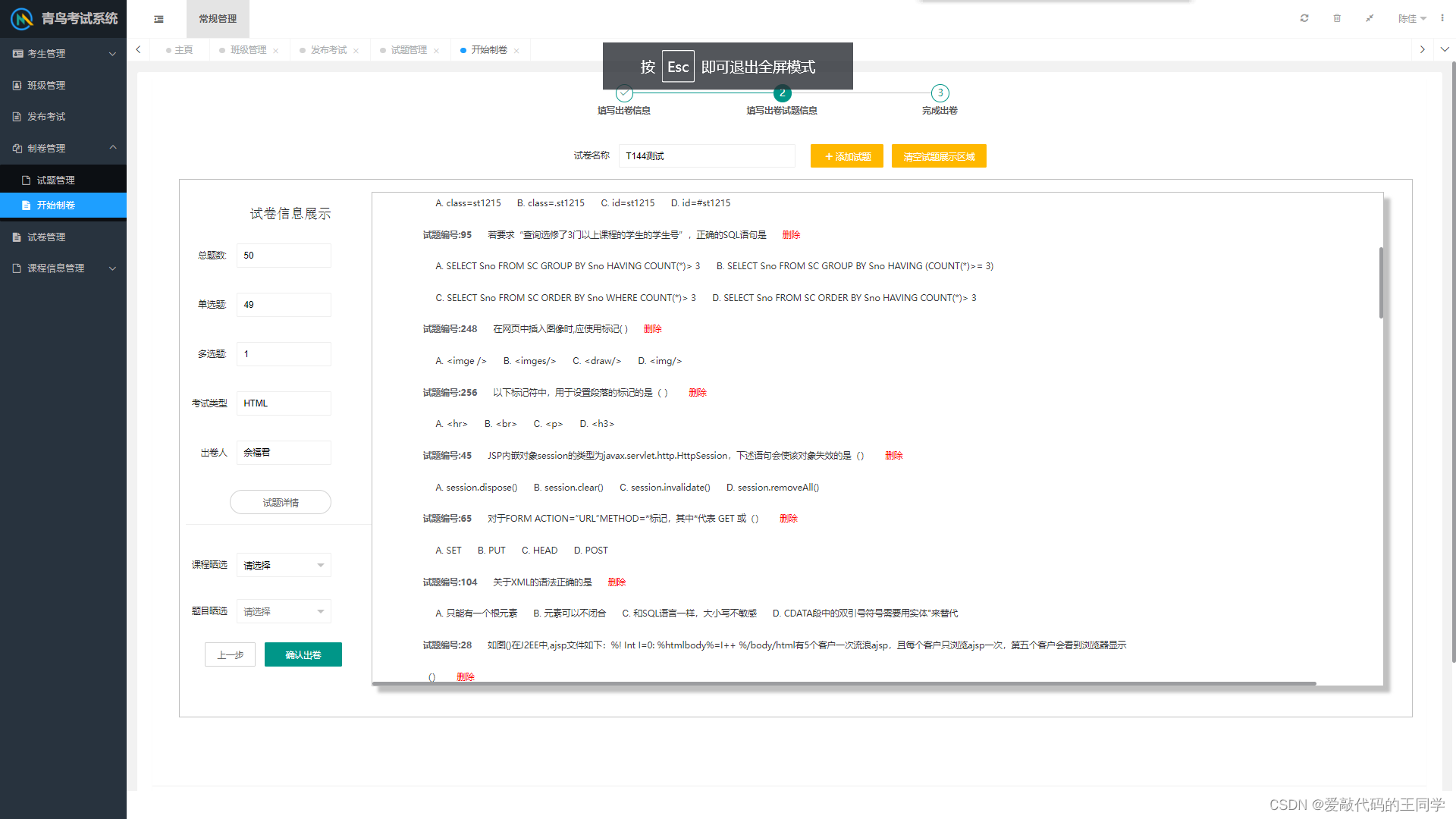The image size is (1456, 819).
Task: Click the 确认出卷 button
Action: point(303,655)
